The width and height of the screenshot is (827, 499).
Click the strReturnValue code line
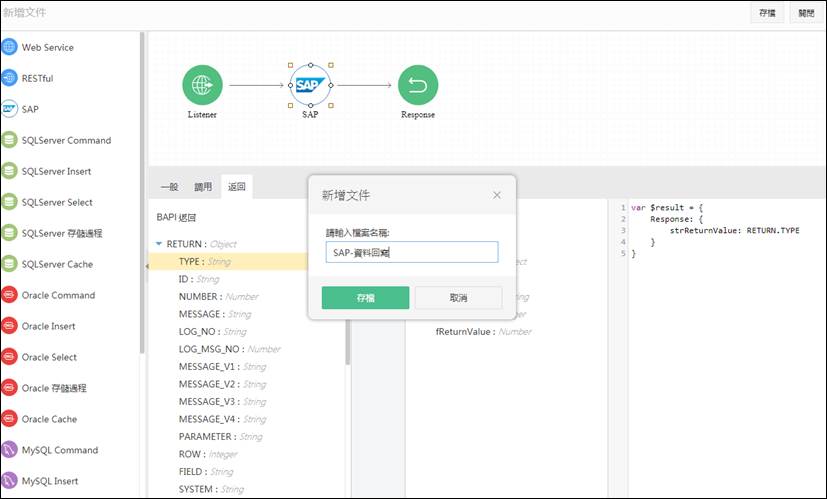734,231
